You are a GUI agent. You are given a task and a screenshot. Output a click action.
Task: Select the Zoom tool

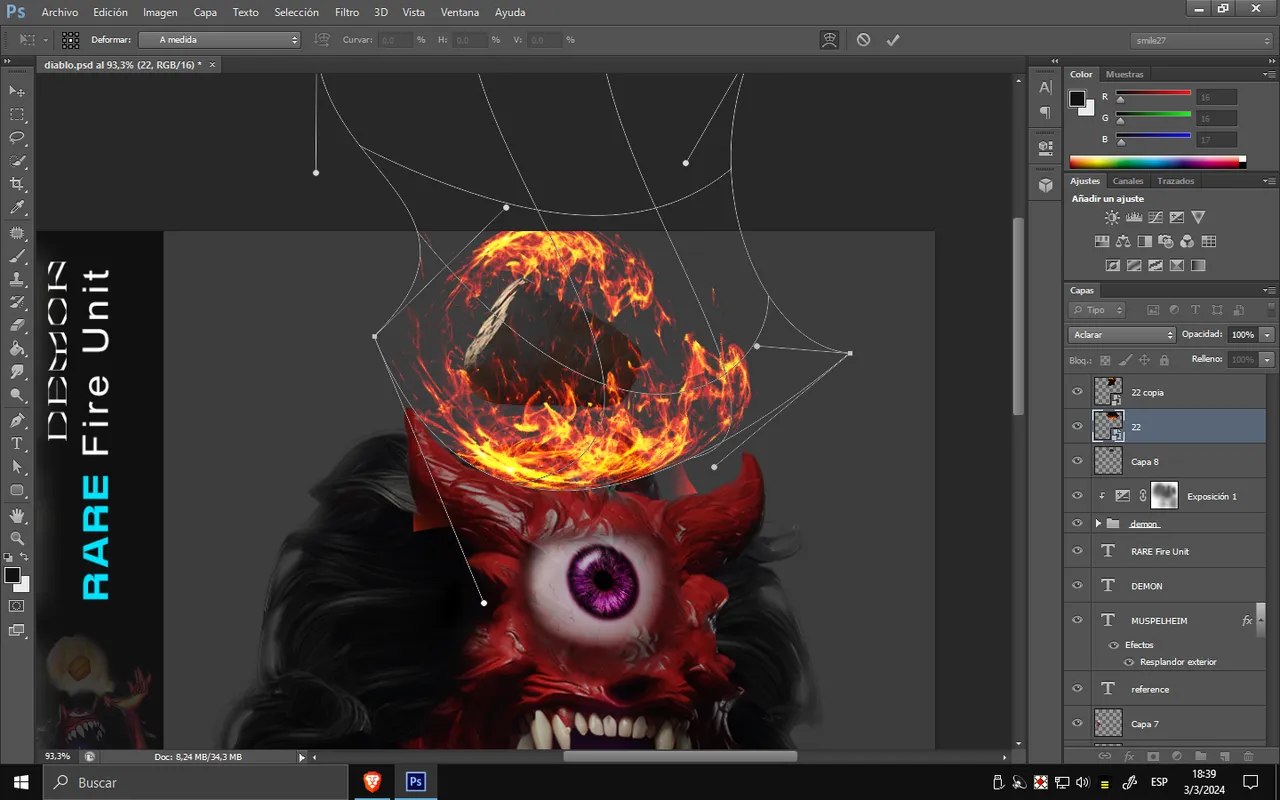point(17,538)
